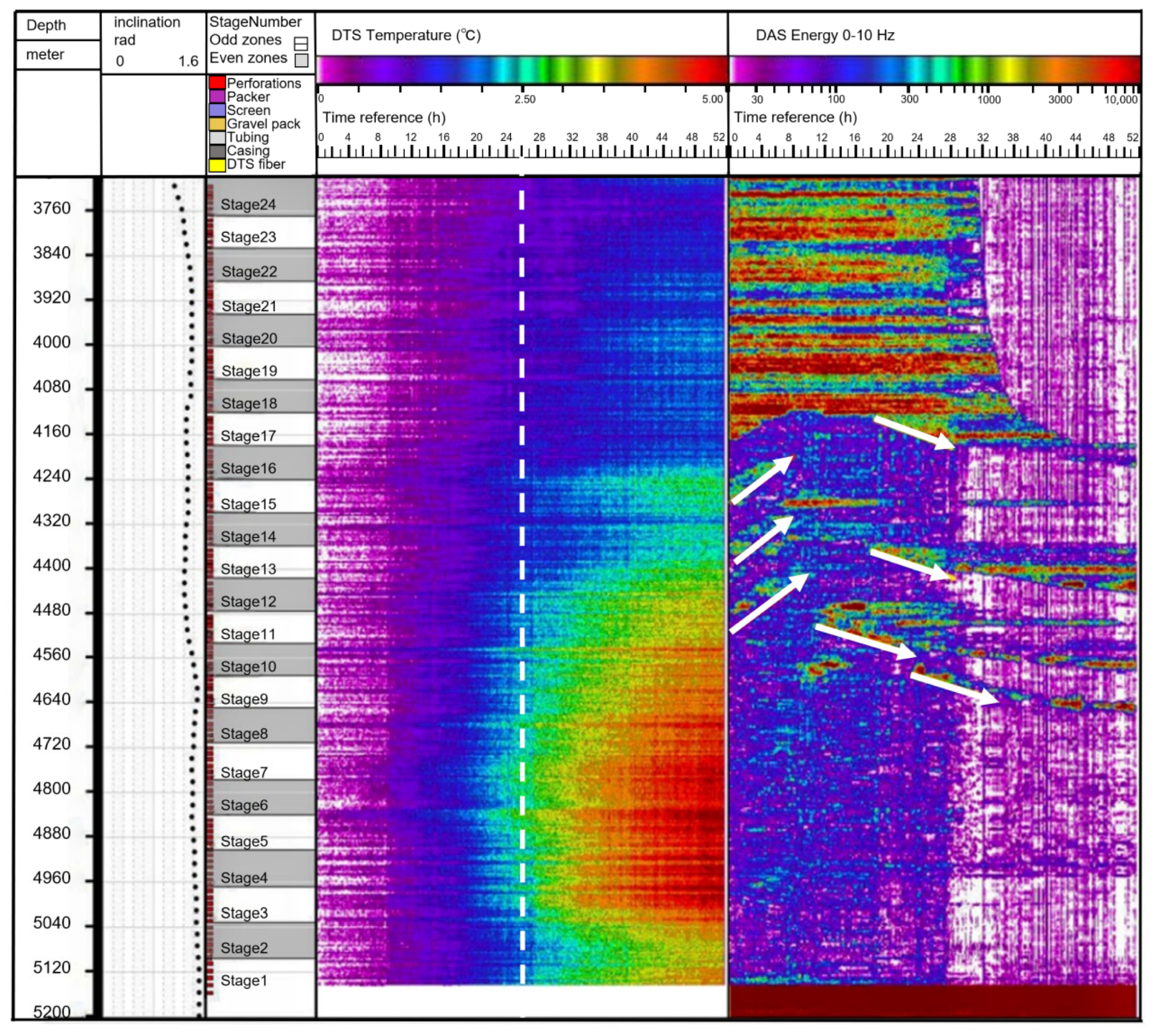Image resolution: width=1153 pixels, height=1036 pixels.
Task: Click the DTS Temperature color scale bar
Action: 522,70
